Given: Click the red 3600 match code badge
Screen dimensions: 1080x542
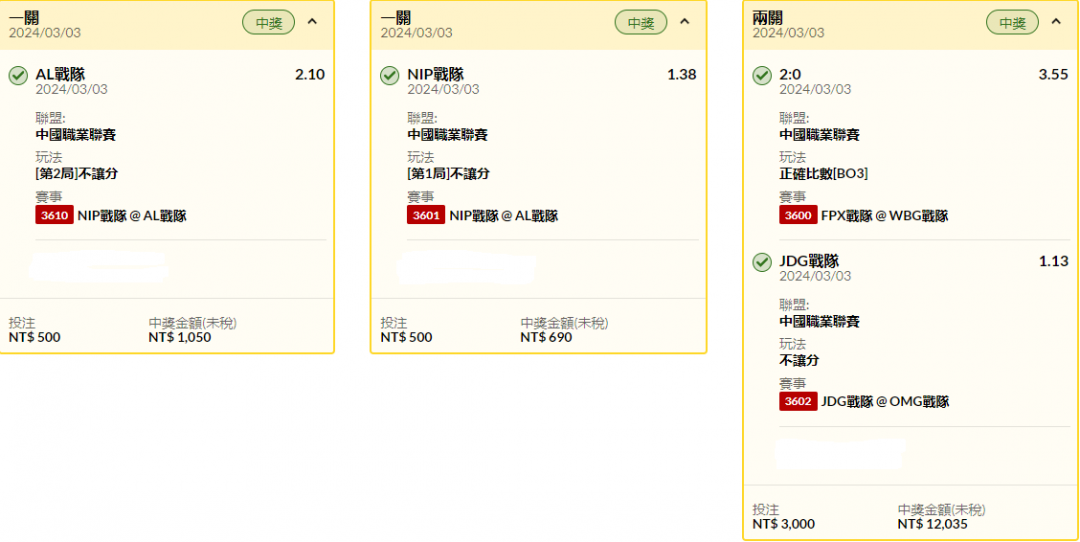Looking at the screenshot, I should pyautogui.click(x=798, y=216).
